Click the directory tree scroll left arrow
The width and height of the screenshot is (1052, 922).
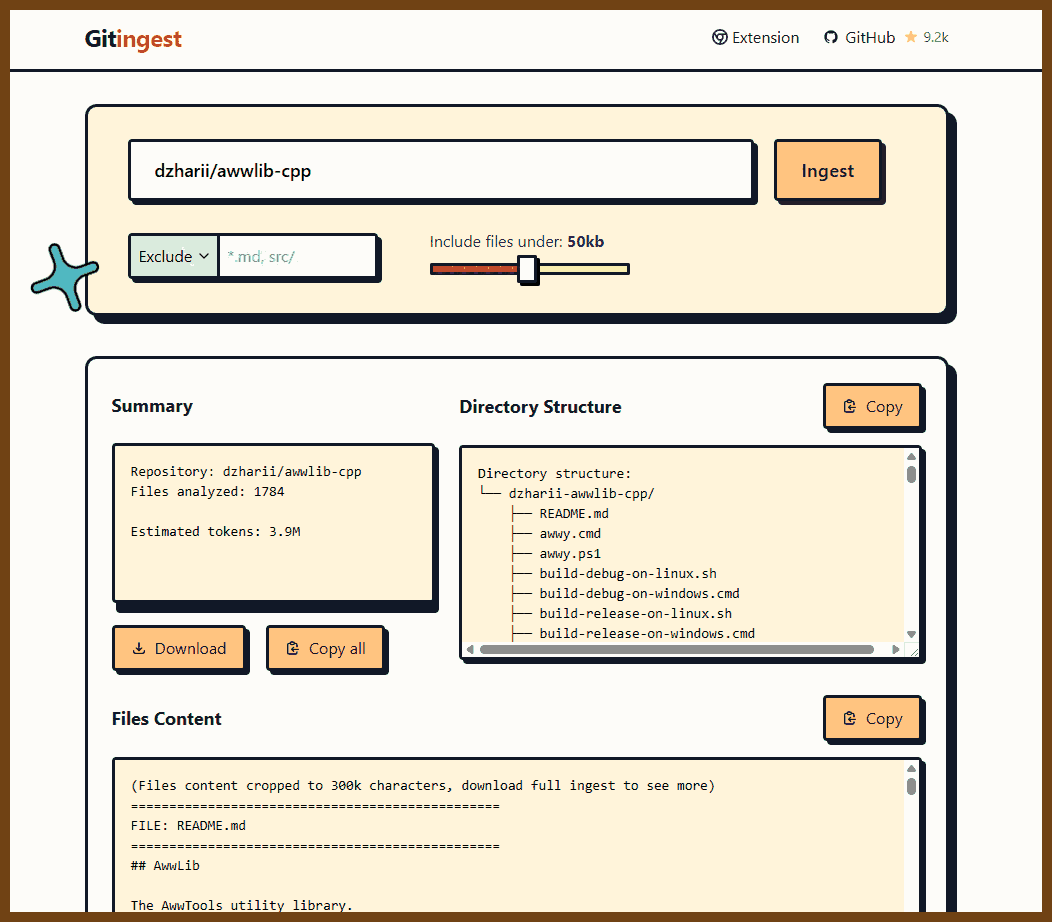point(470,650)
